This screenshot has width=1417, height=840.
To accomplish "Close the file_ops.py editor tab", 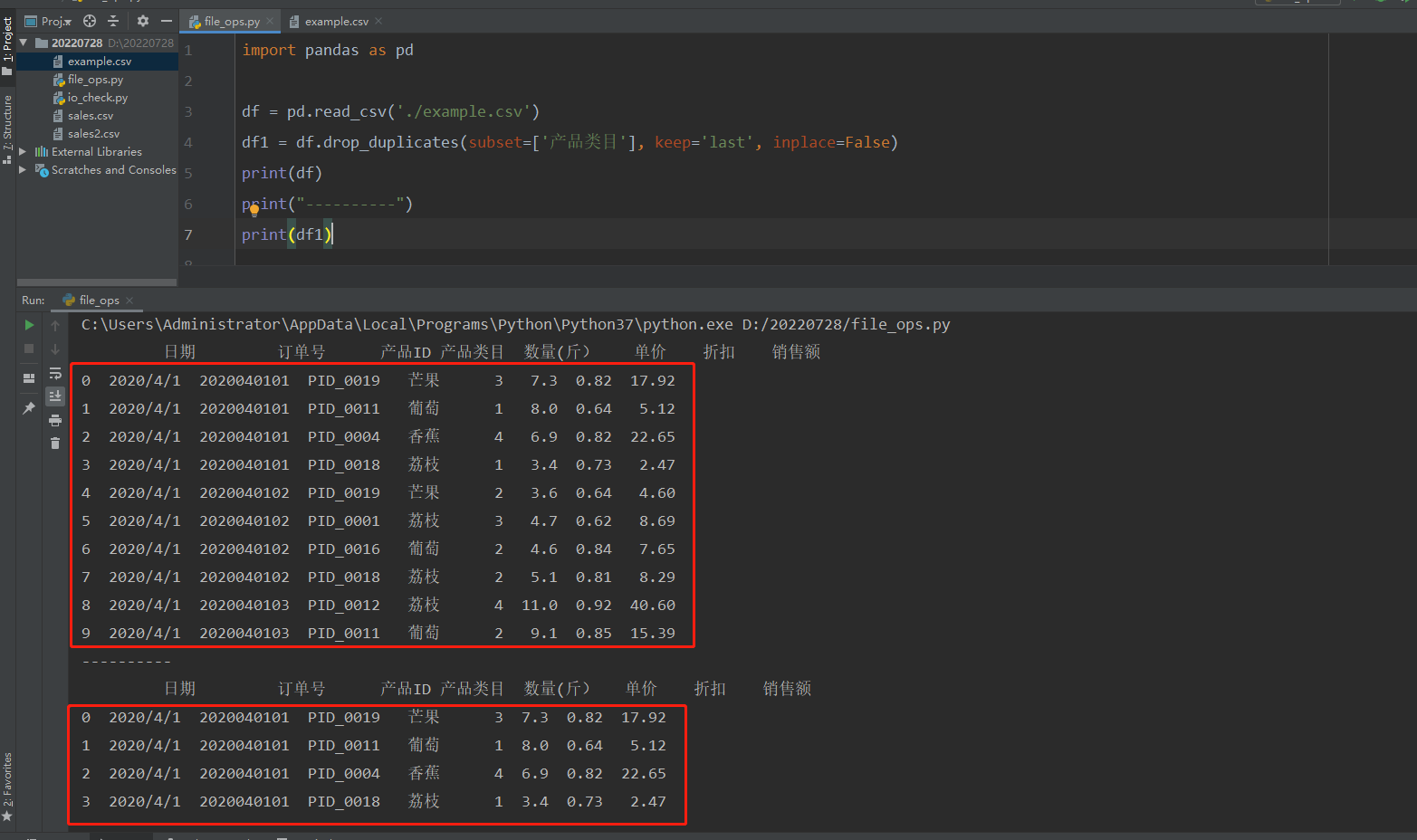I will (270, 21).
